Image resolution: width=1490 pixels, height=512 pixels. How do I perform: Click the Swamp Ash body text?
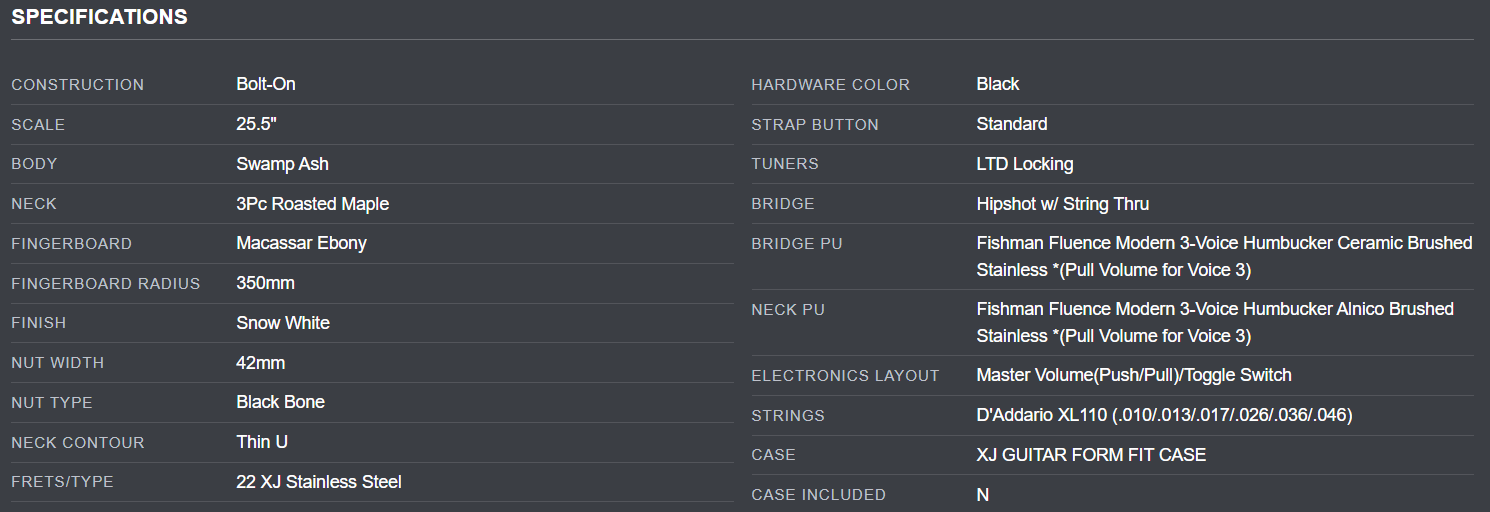coord(282,164)
